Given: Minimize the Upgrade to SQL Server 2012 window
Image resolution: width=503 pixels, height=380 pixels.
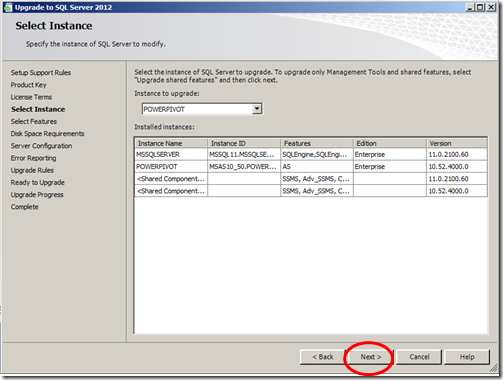Looking at the screenshot, I should point(470,7).
